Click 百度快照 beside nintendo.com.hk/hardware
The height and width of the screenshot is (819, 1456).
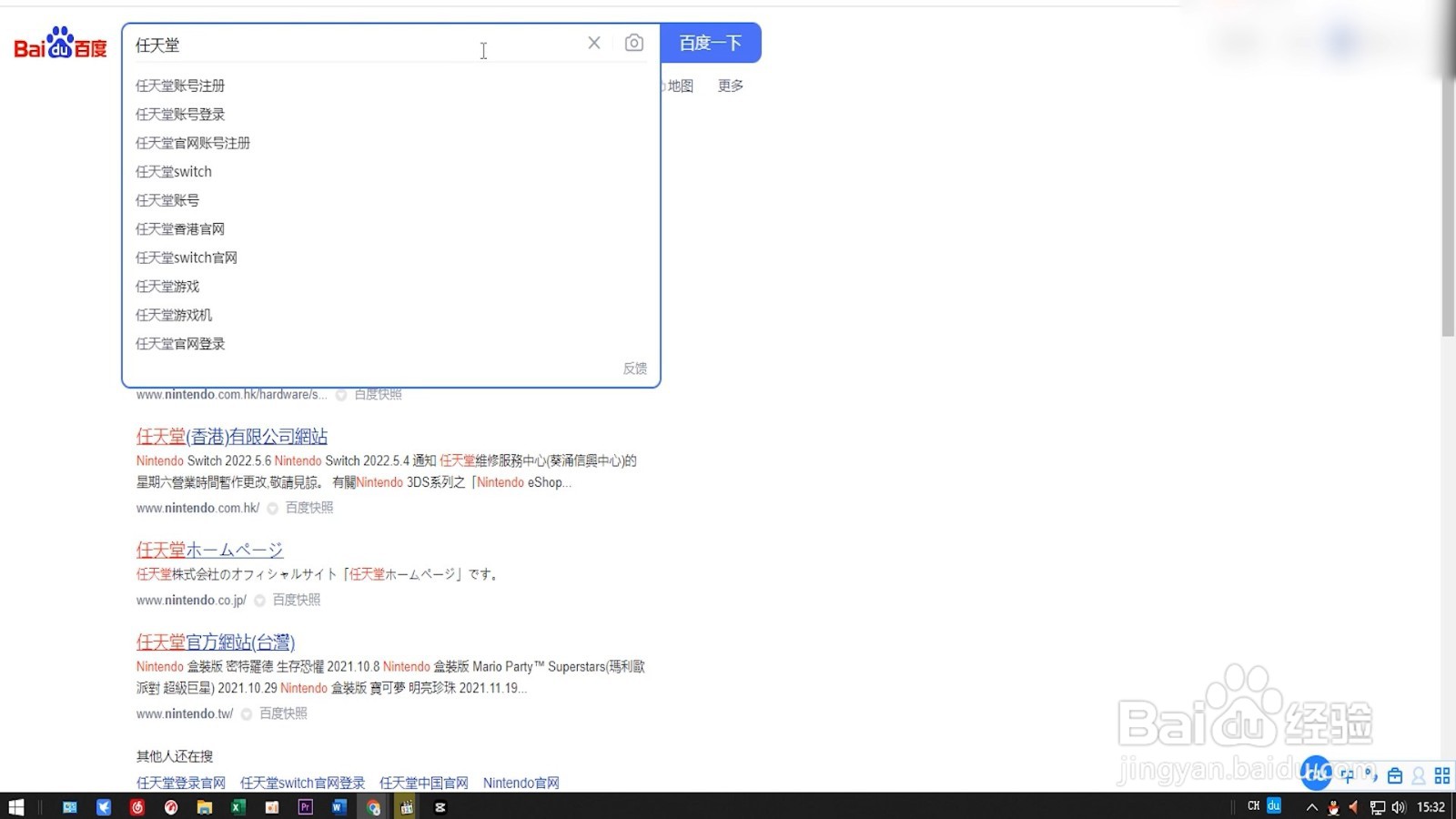coord(378,395)
